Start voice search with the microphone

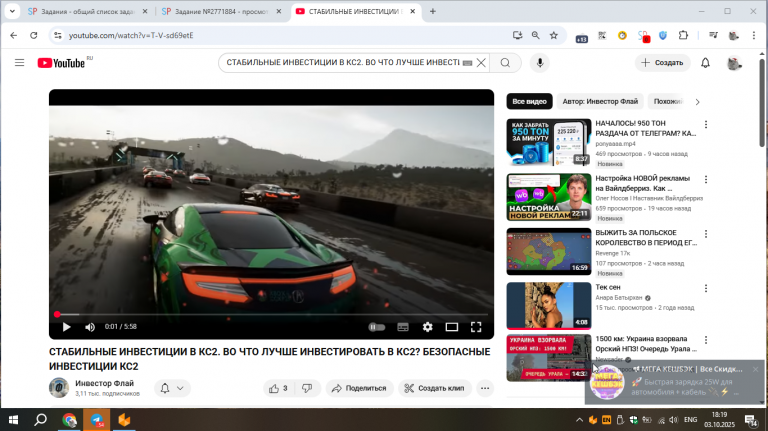click(540, 63)
